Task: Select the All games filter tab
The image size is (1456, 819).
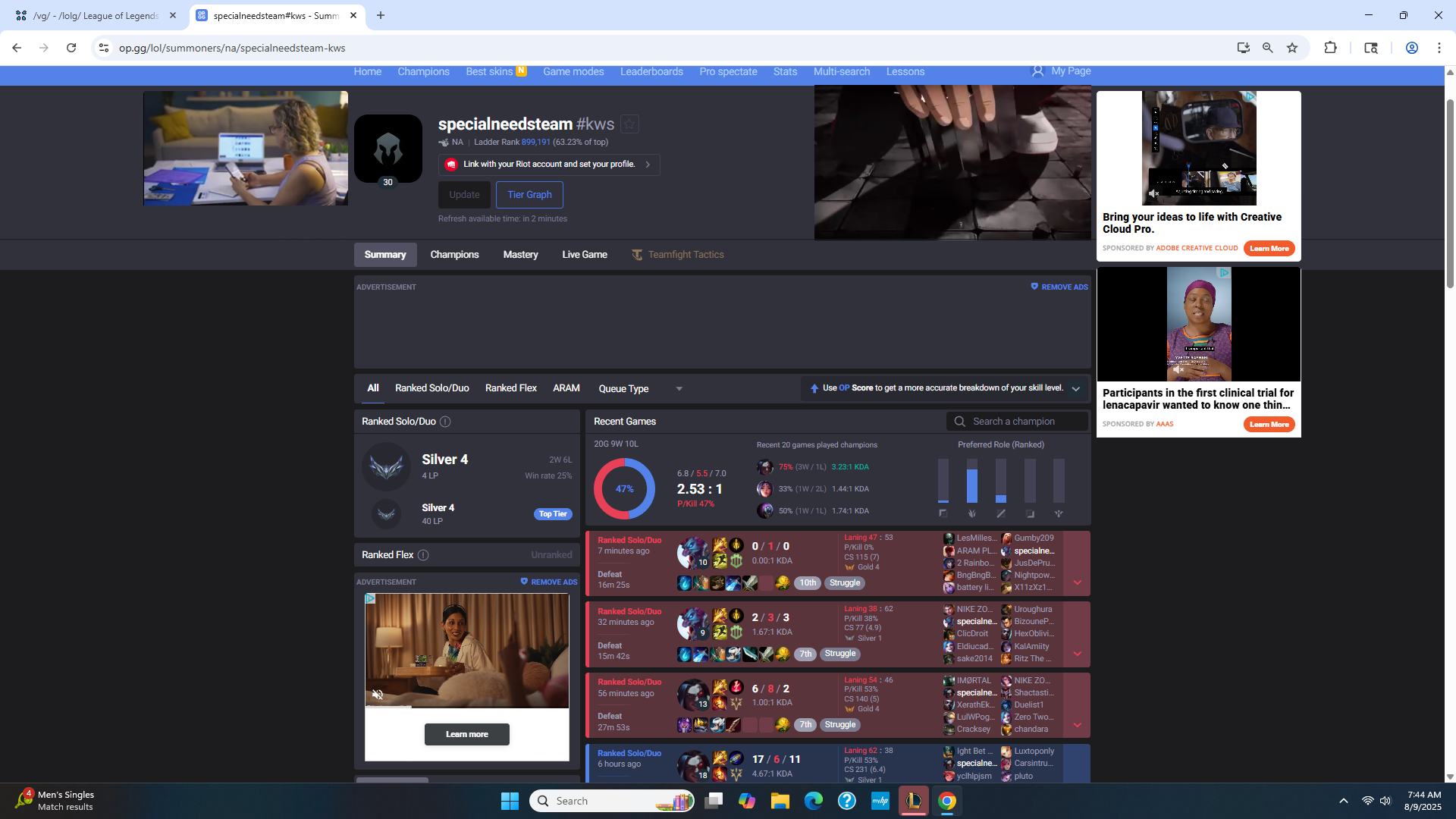Action: click(373, 388)
